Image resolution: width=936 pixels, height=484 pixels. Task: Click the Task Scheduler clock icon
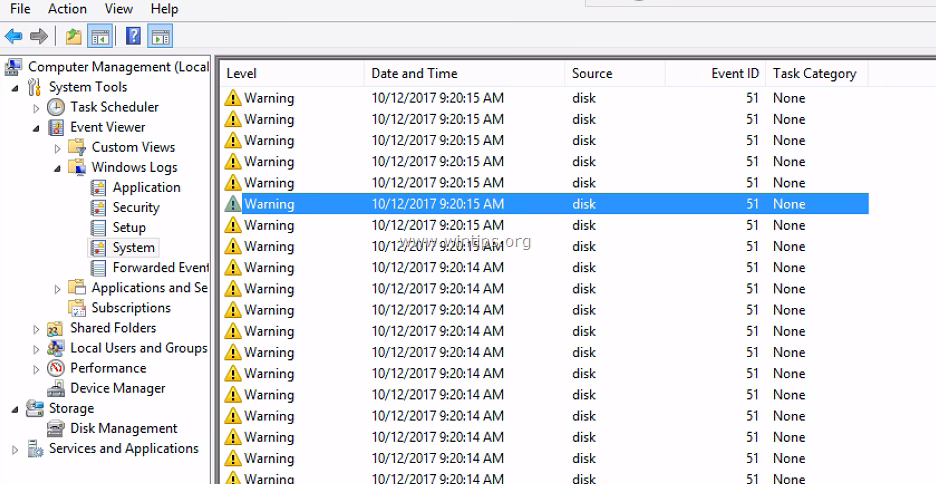pyautogui.click(x=56, y=107)
